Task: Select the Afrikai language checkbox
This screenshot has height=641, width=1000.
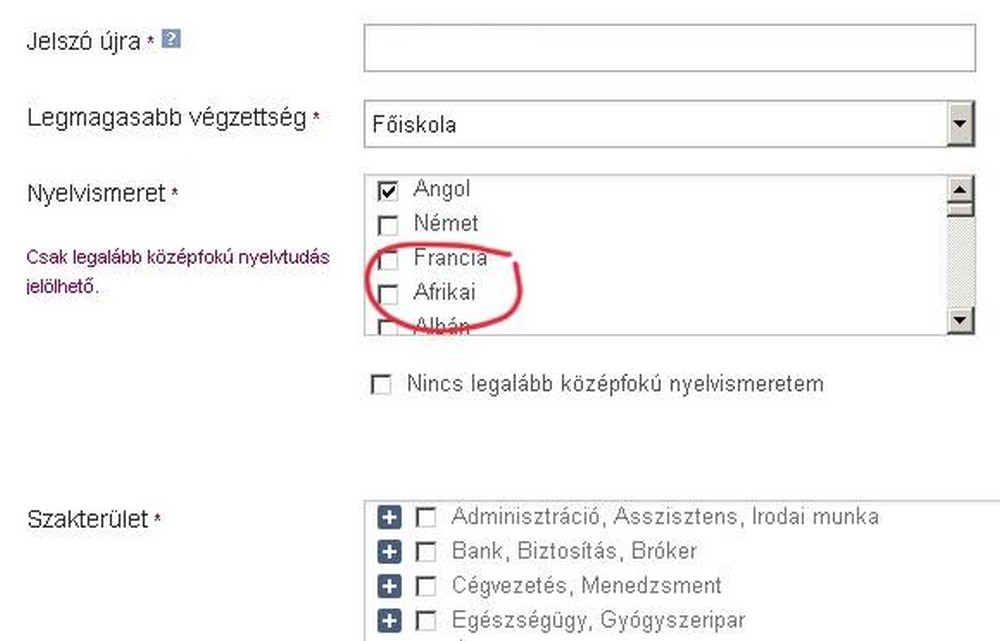Action: [388, 294]
